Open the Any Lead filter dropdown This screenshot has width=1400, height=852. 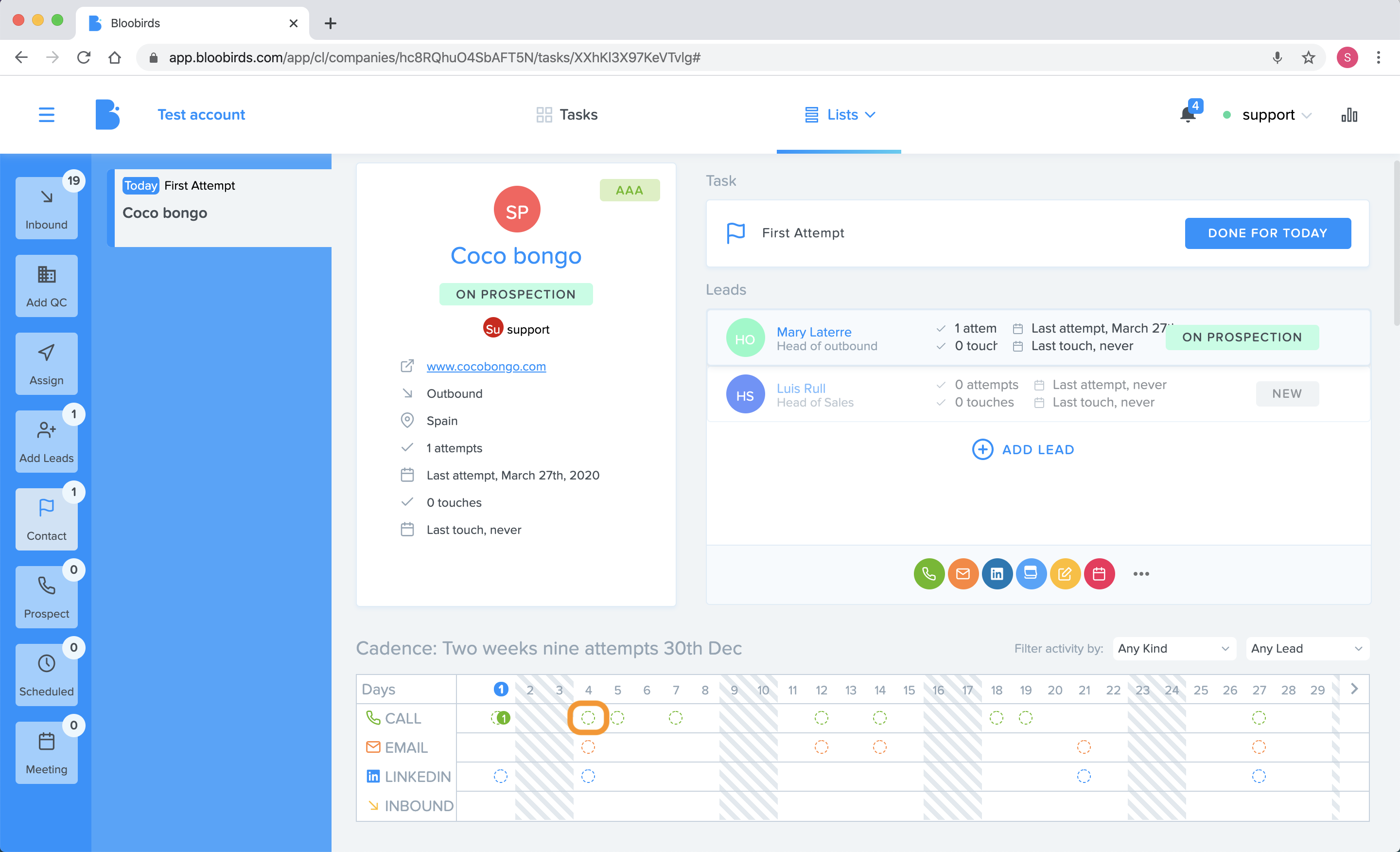[1307, 649]
